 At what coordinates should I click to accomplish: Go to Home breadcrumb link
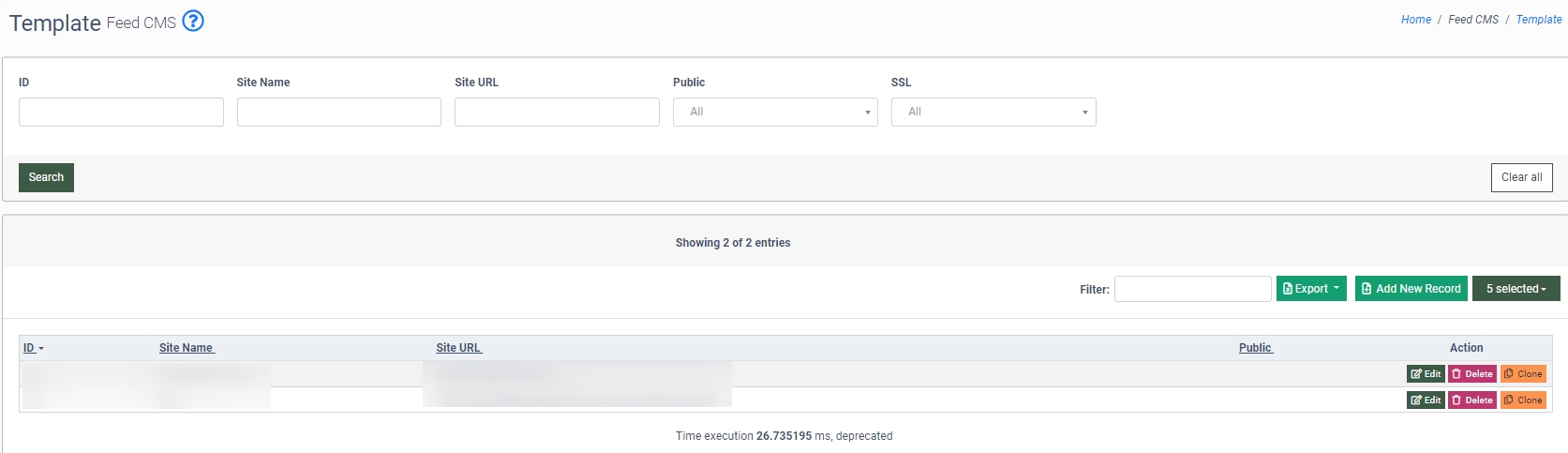click(1415, 20)
